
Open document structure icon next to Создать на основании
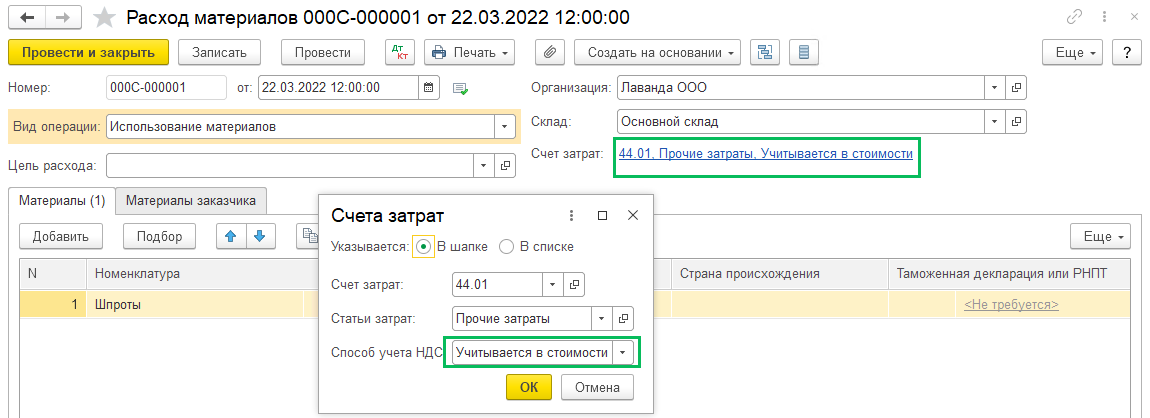(765, 52)
